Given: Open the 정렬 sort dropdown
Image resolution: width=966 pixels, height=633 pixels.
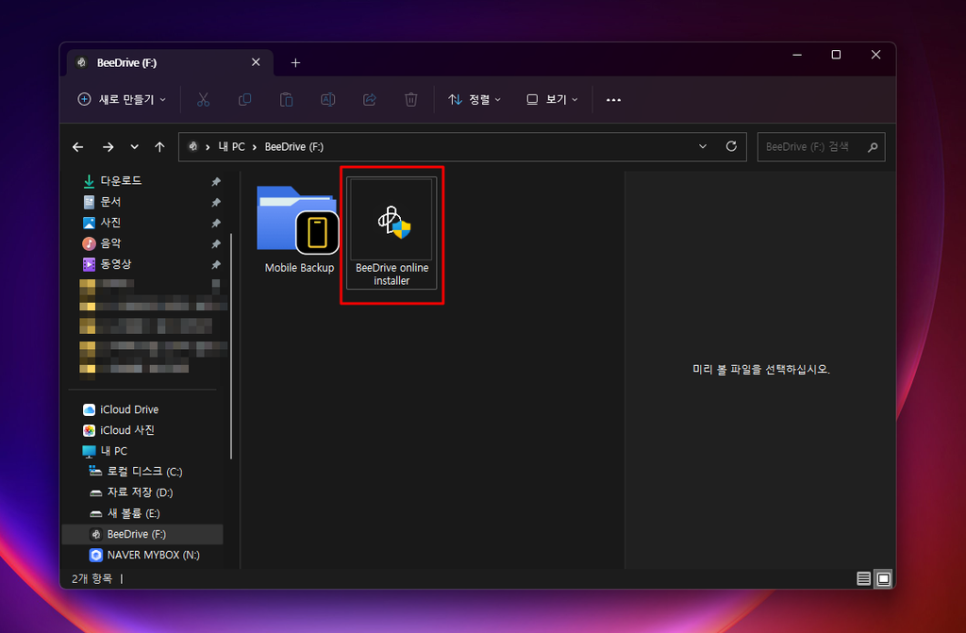Looking at the screenshot, I should pos(474,99).
